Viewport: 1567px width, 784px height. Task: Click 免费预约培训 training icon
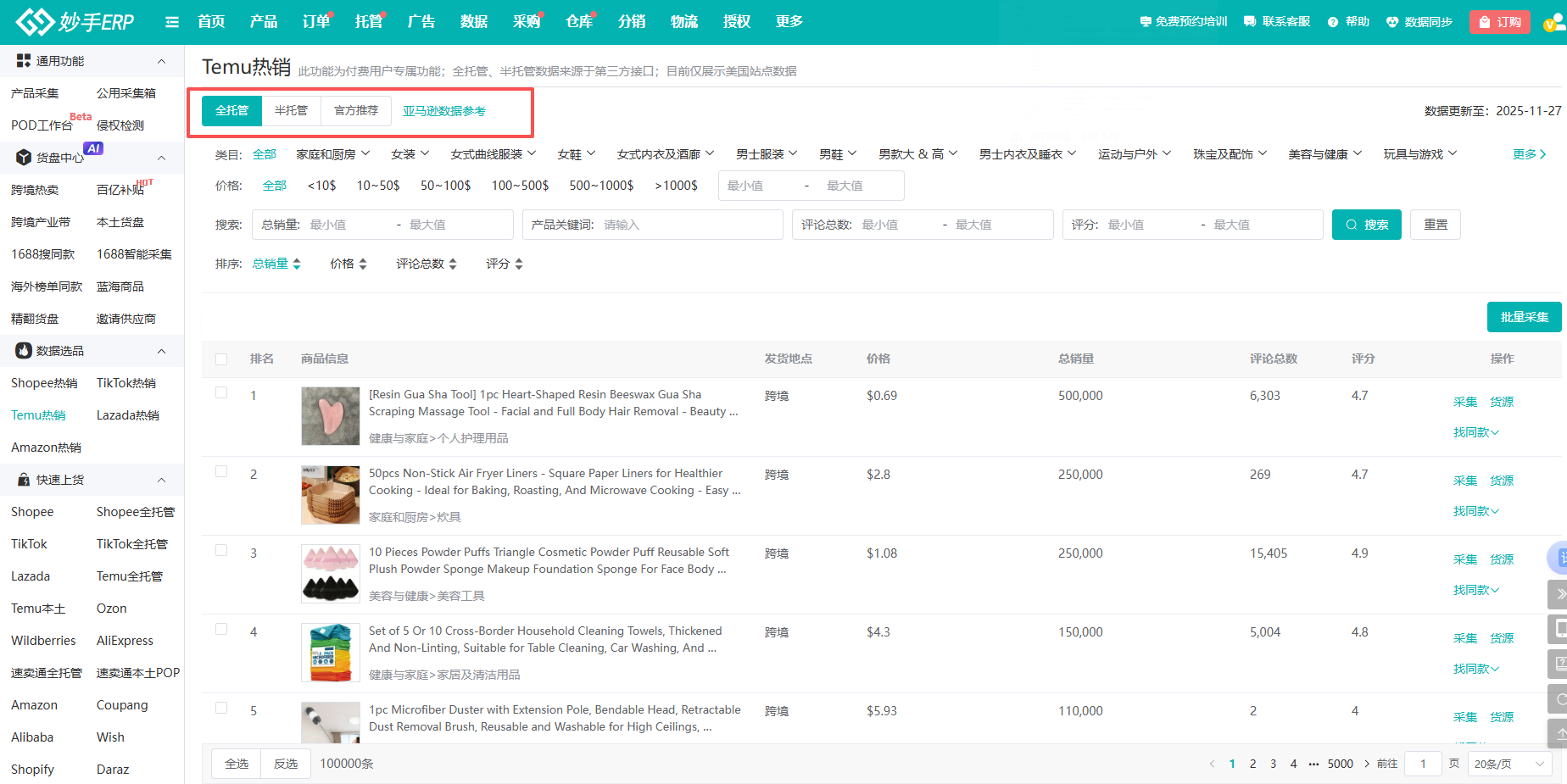click(x=1146, y=22)
